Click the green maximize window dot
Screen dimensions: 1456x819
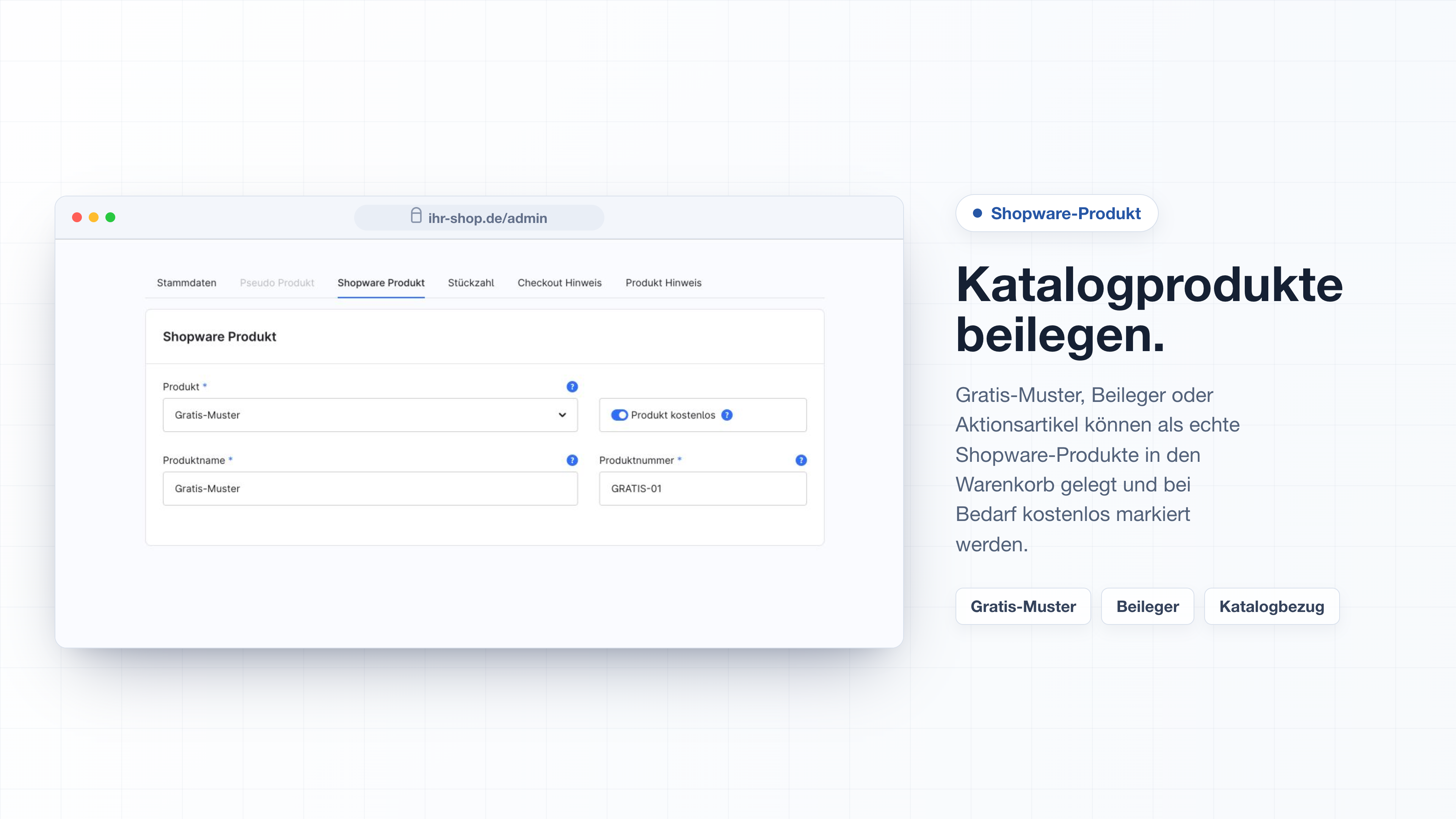pyautogui.click(x=110, y=217)
